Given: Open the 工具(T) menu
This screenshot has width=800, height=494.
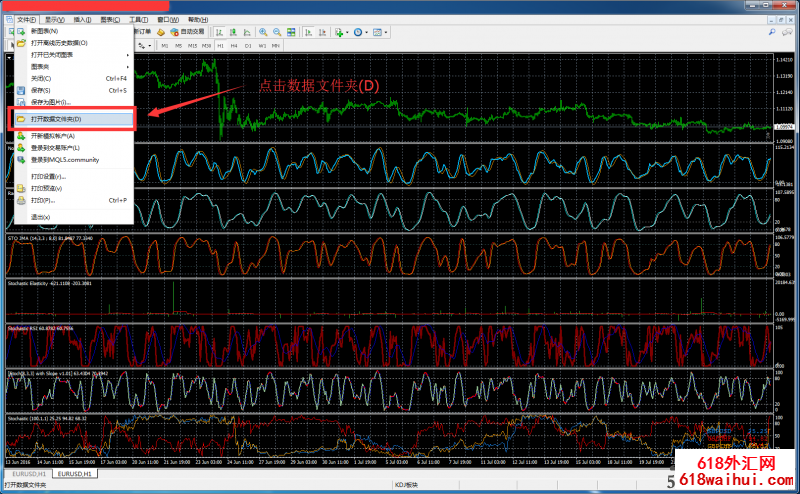Looking at the screenshot, I should pos(138,19).
